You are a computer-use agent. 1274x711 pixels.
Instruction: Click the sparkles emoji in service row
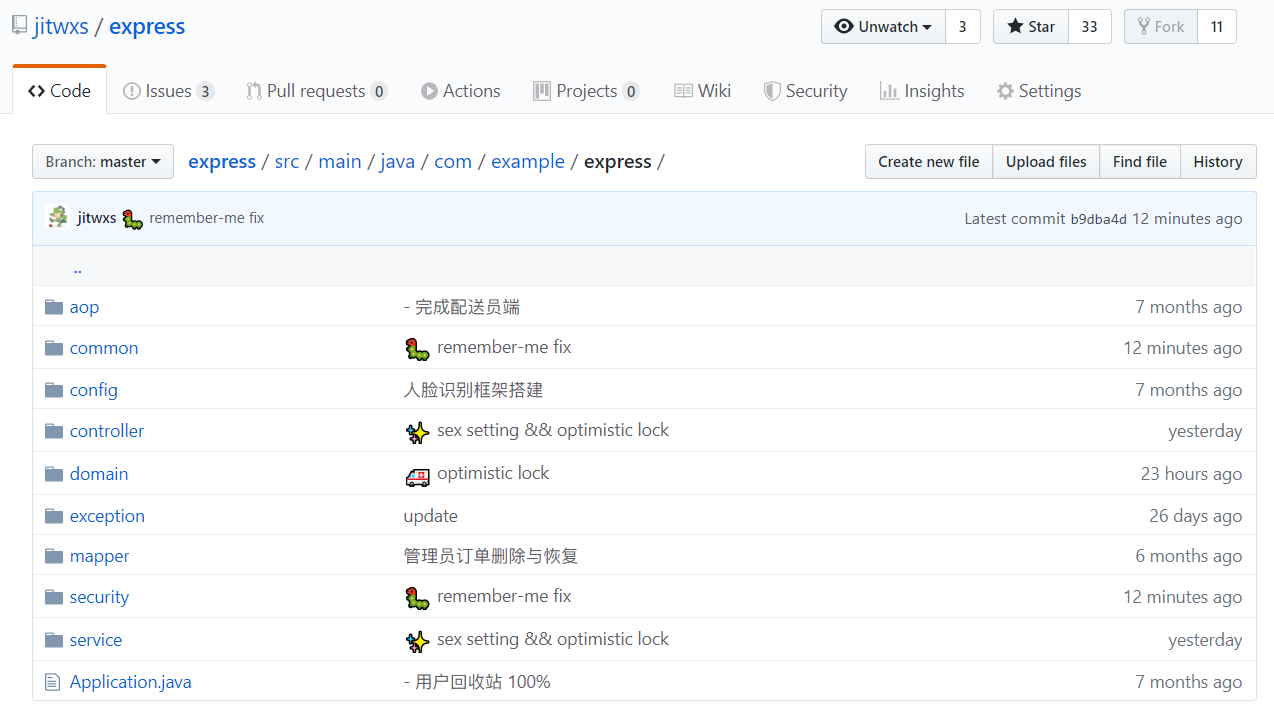(417, 641)
